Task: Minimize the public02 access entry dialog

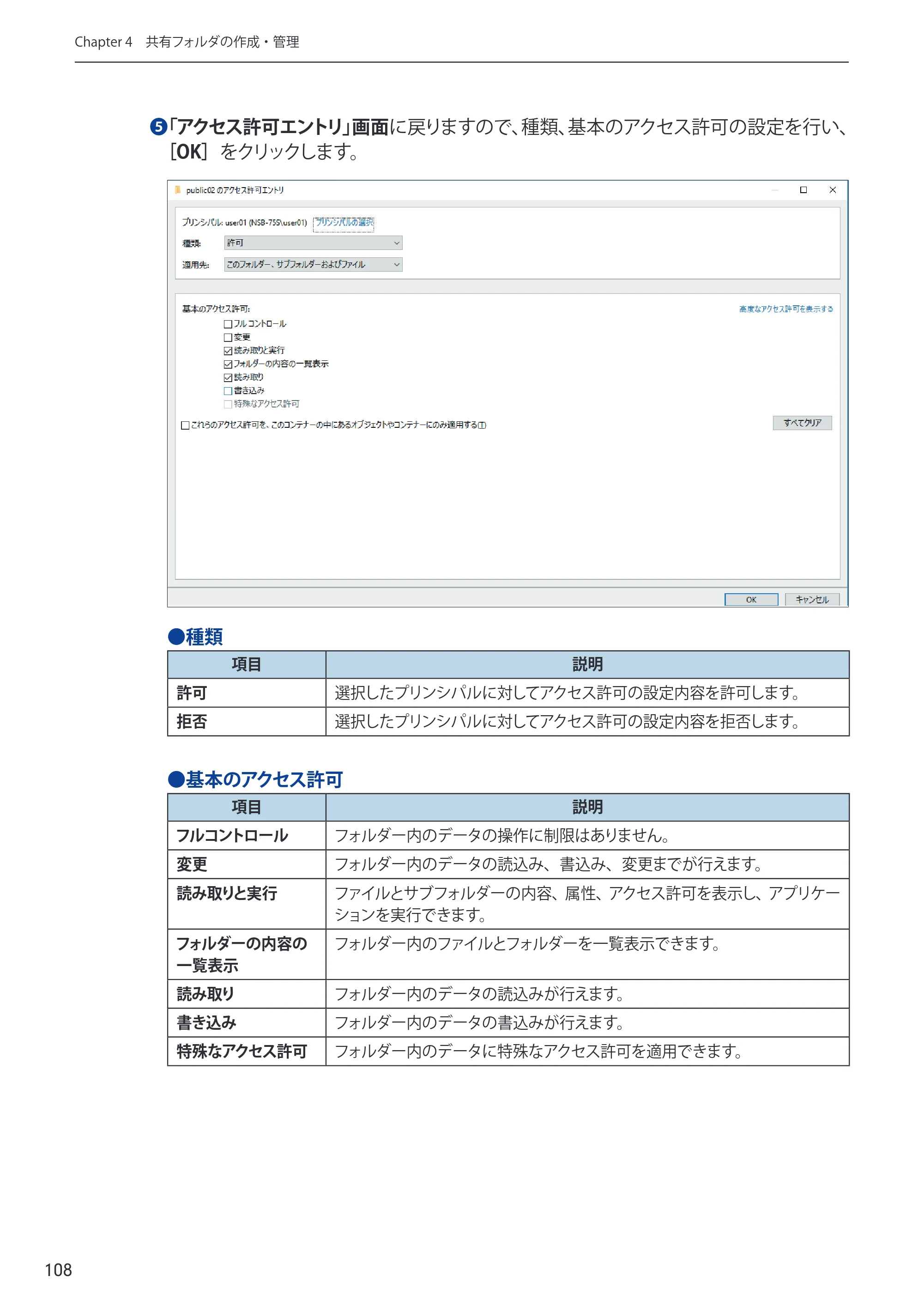Action: [x=774, y=190]
